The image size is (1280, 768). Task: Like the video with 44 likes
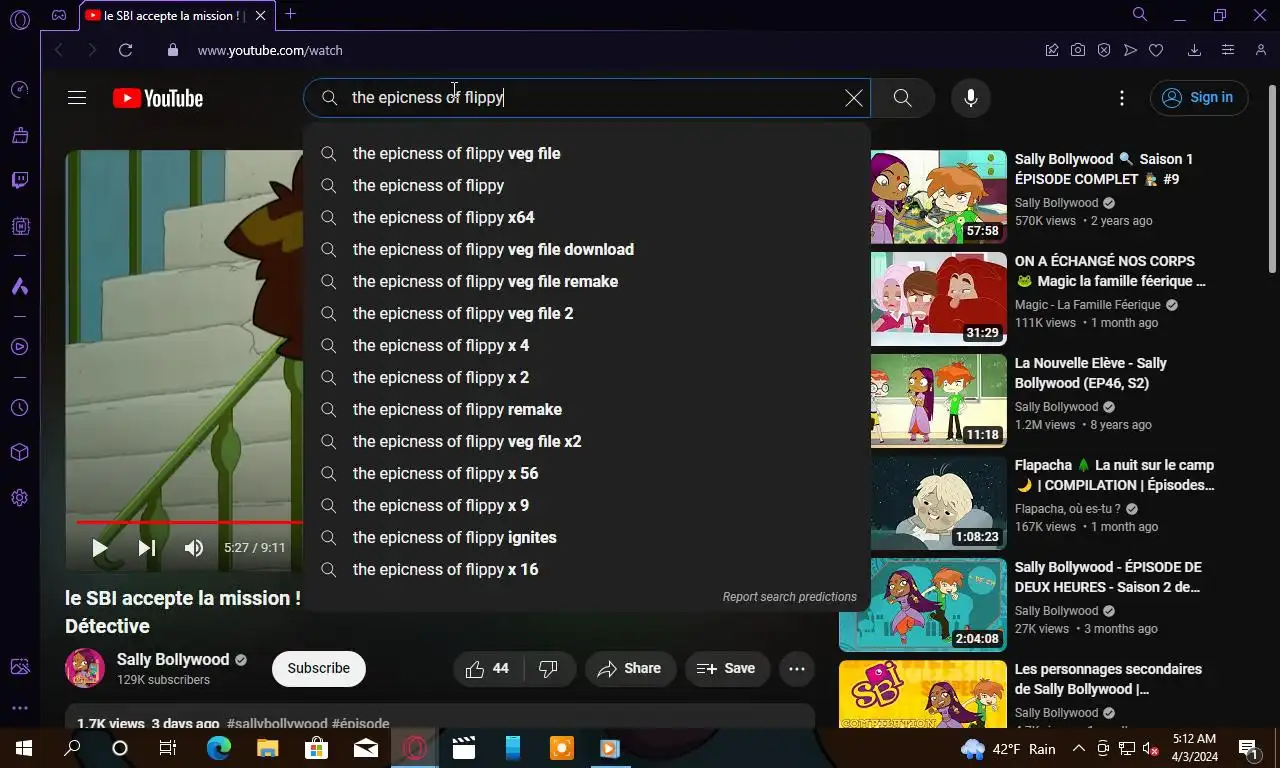(489, 669)
